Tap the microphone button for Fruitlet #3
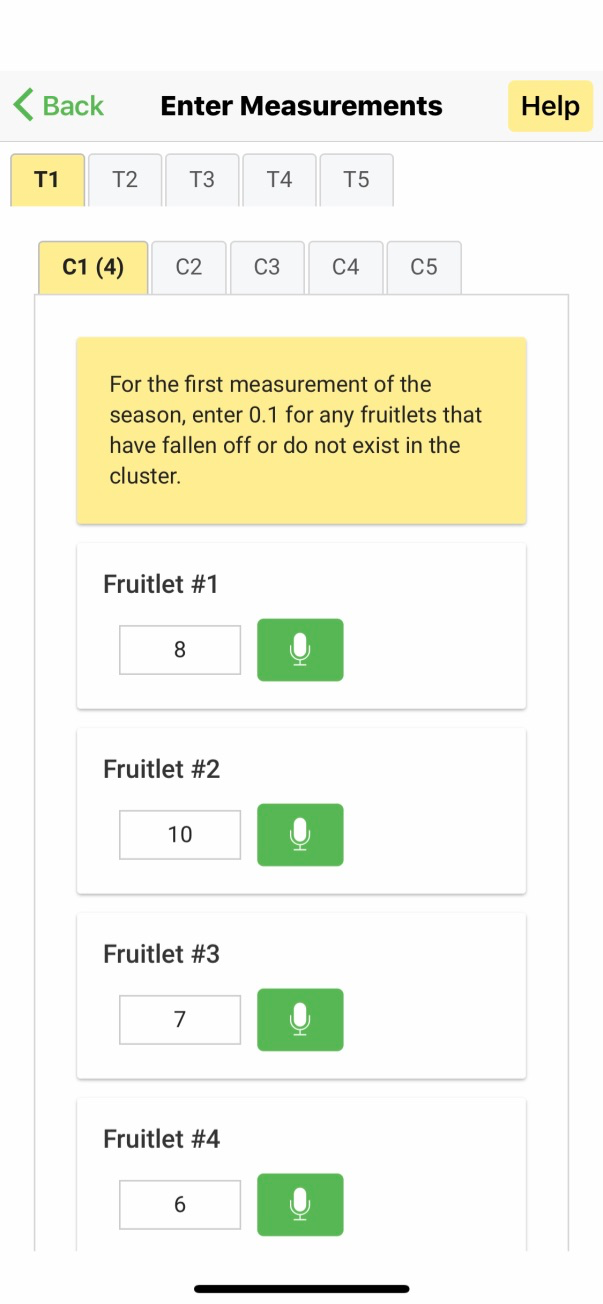Screen dimensions: 603x1304 (x=300, y=1020)
